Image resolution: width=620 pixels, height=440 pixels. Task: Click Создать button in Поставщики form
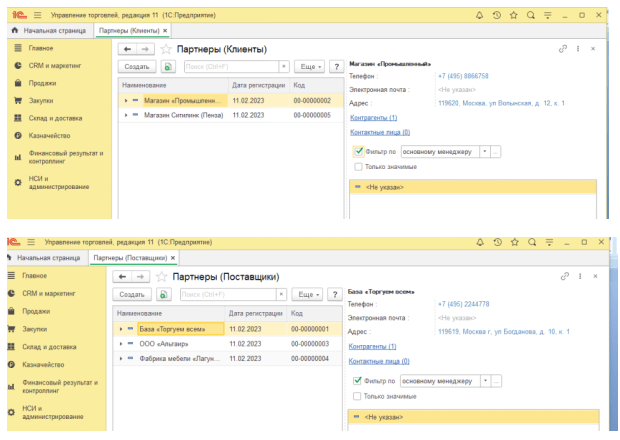[132, 295]
